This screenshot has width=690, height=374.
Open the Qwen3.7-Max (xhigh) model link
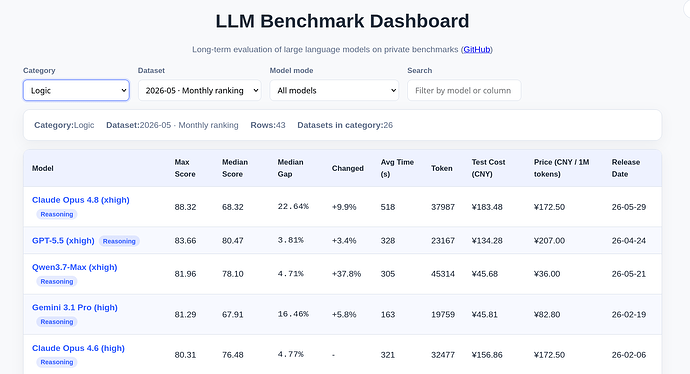(74, 267)
